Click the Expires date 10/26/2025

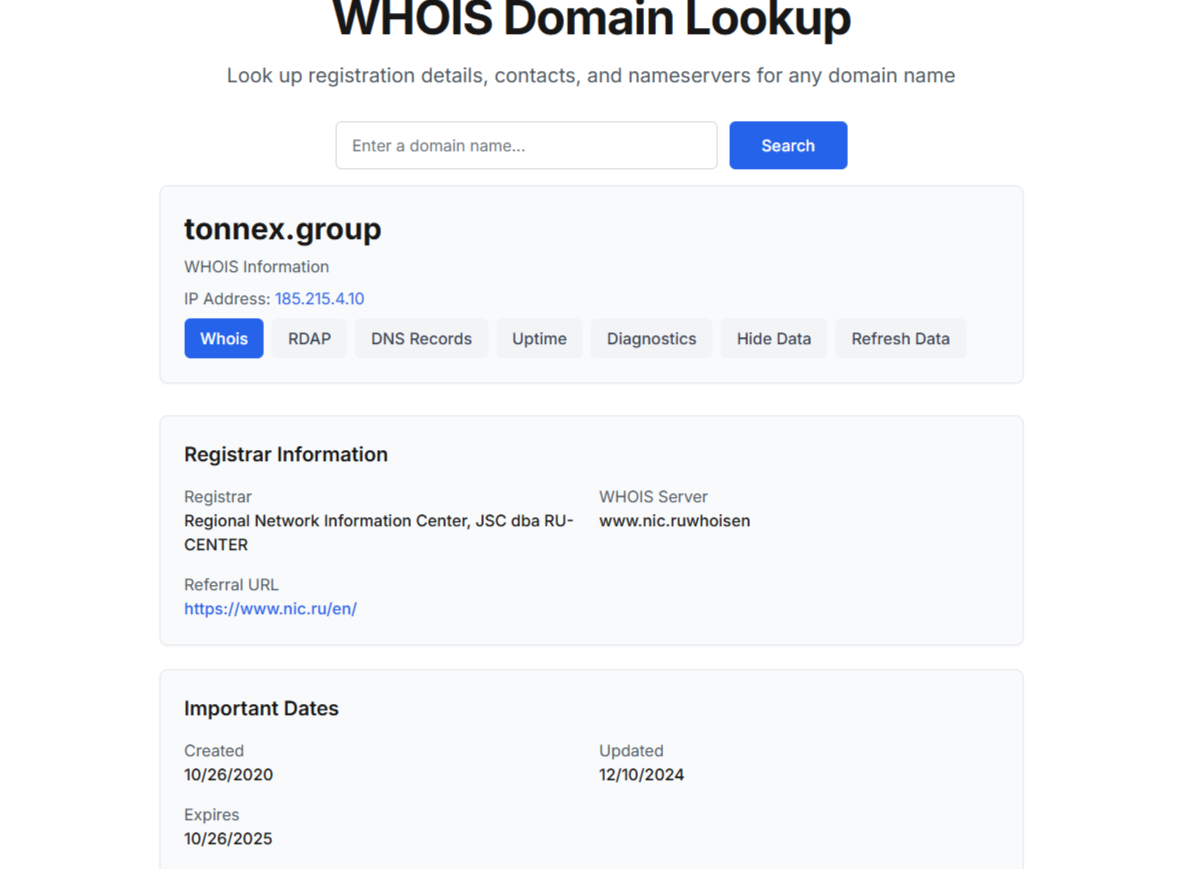click(x=228, y=838)
